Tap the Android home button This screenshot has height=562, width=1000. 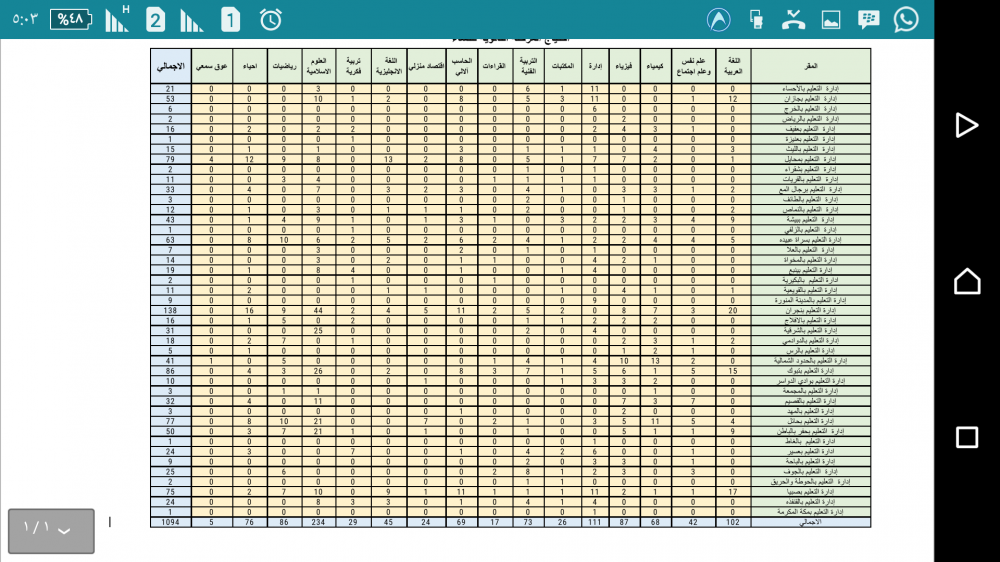(967, 281)
